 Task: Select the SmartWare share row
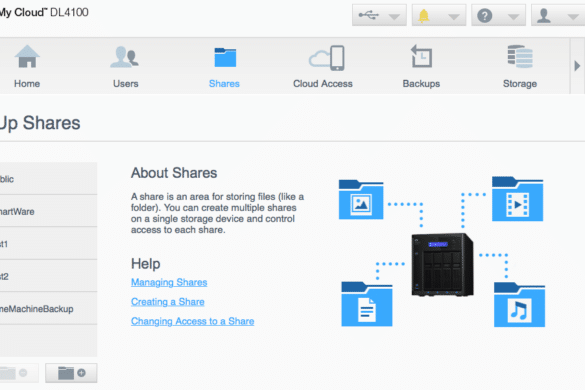point(49,211)
